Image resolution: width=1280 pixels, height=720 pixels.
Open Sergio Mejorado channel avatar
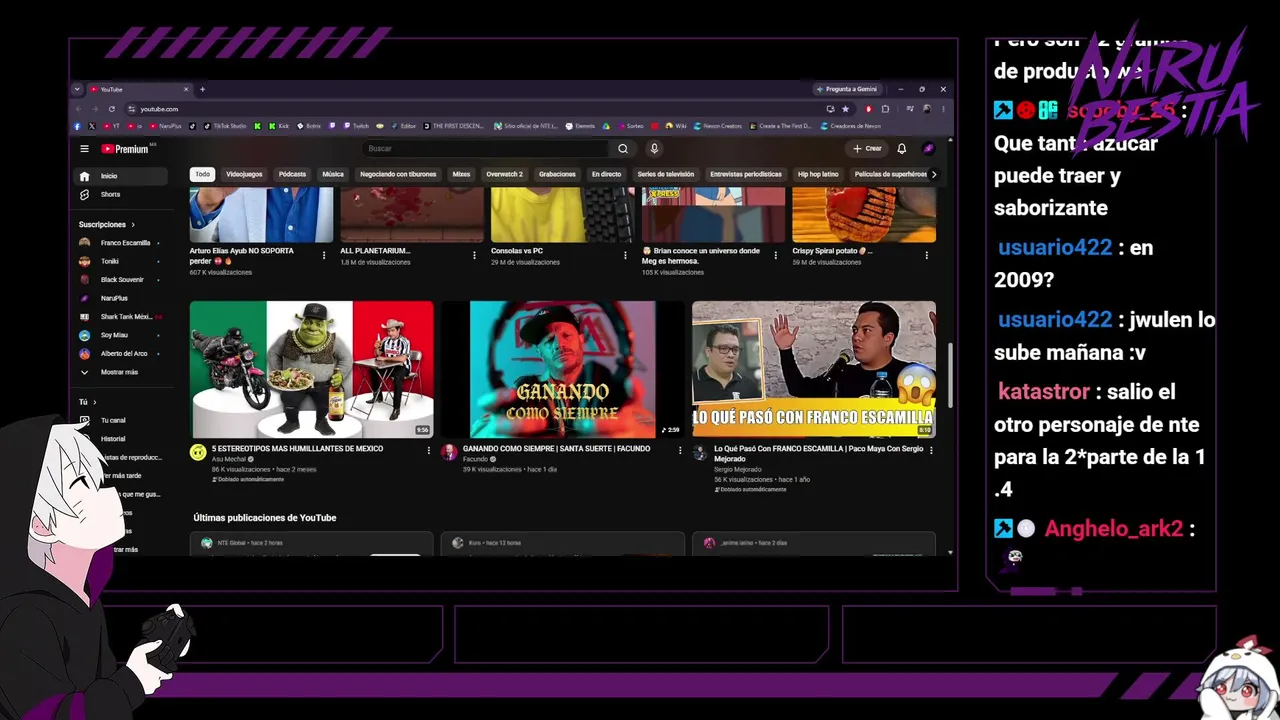click(x=700, y=452)
